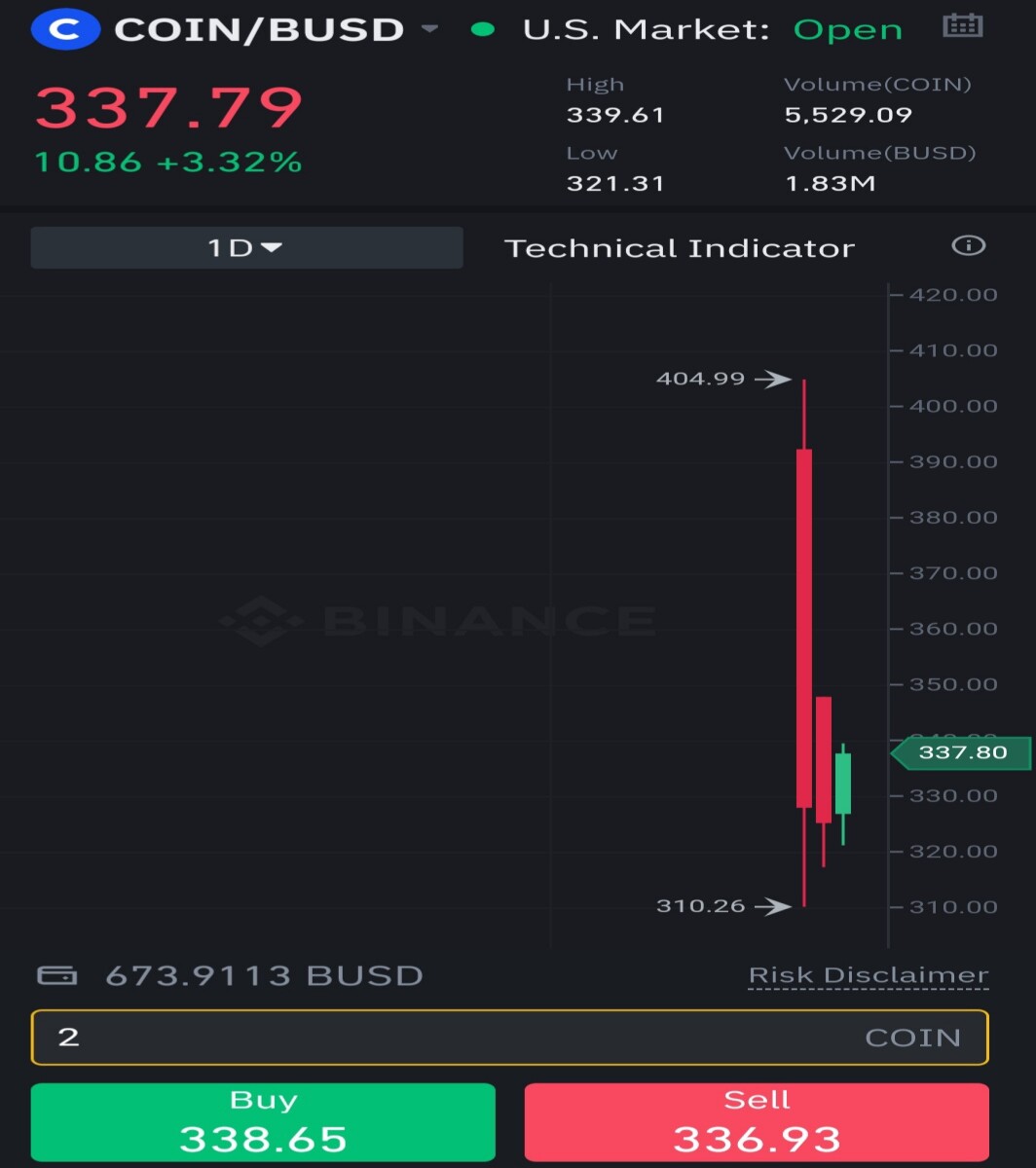
Task: Expand the COIN/BUSD pair dropdown arrow
Action: (x=429, y=30)
